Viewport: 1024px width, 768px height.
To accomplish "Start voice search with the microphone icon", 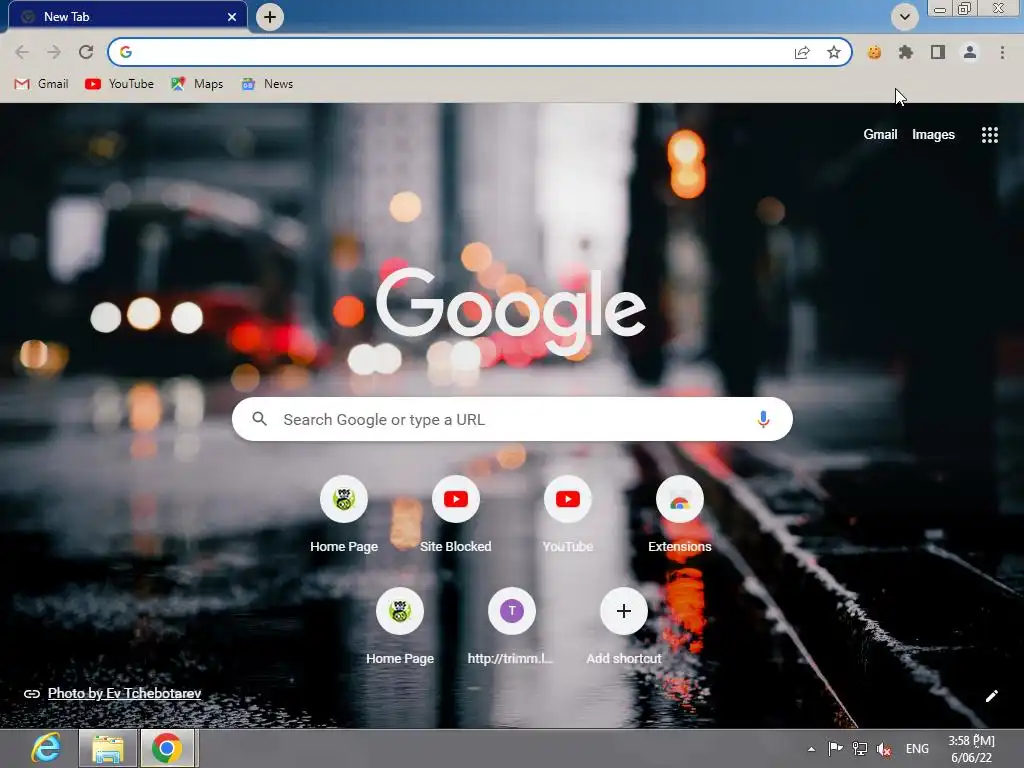I will (x=763, y=419).
